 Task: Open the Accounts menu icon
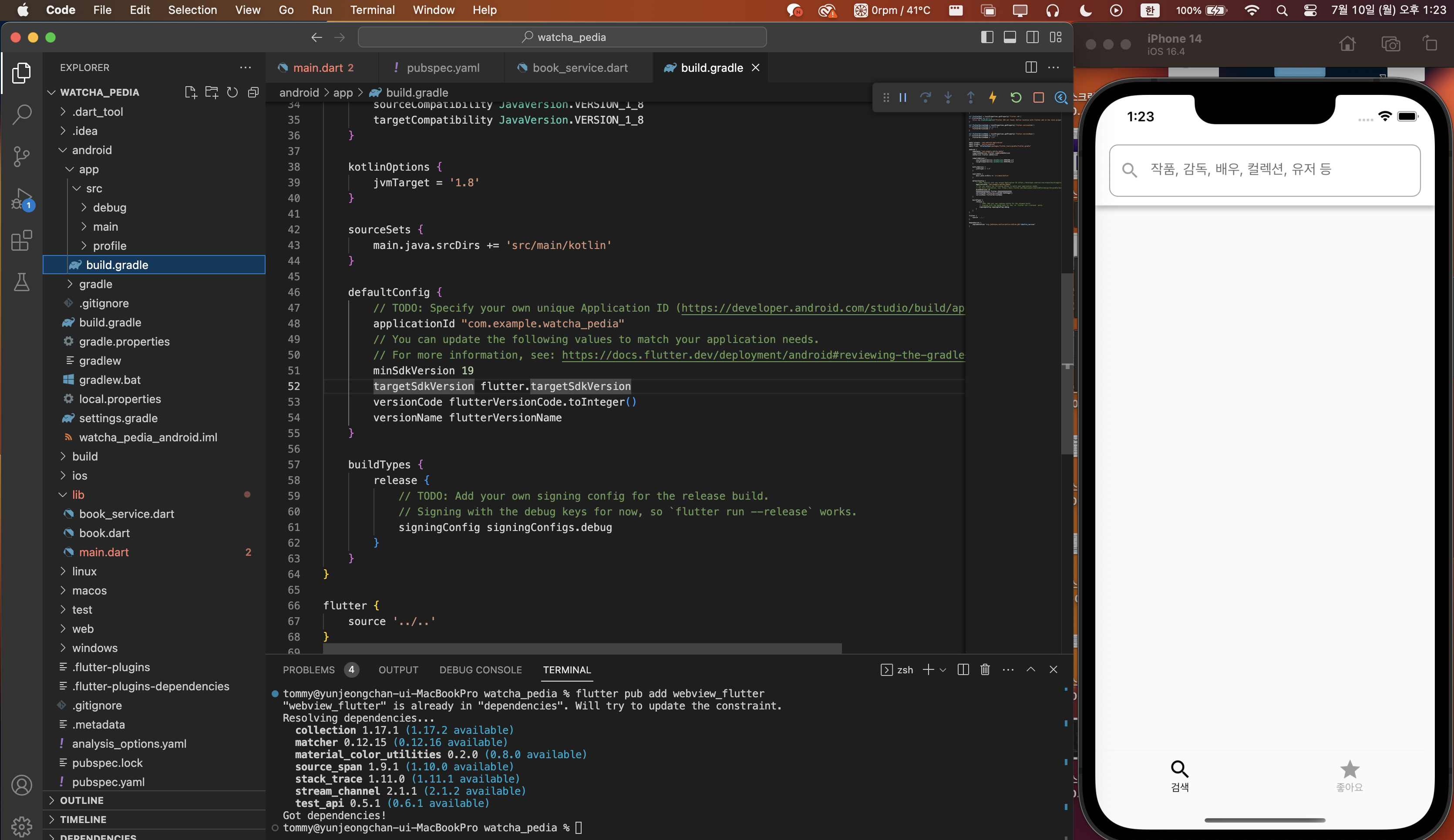(21, 785)
